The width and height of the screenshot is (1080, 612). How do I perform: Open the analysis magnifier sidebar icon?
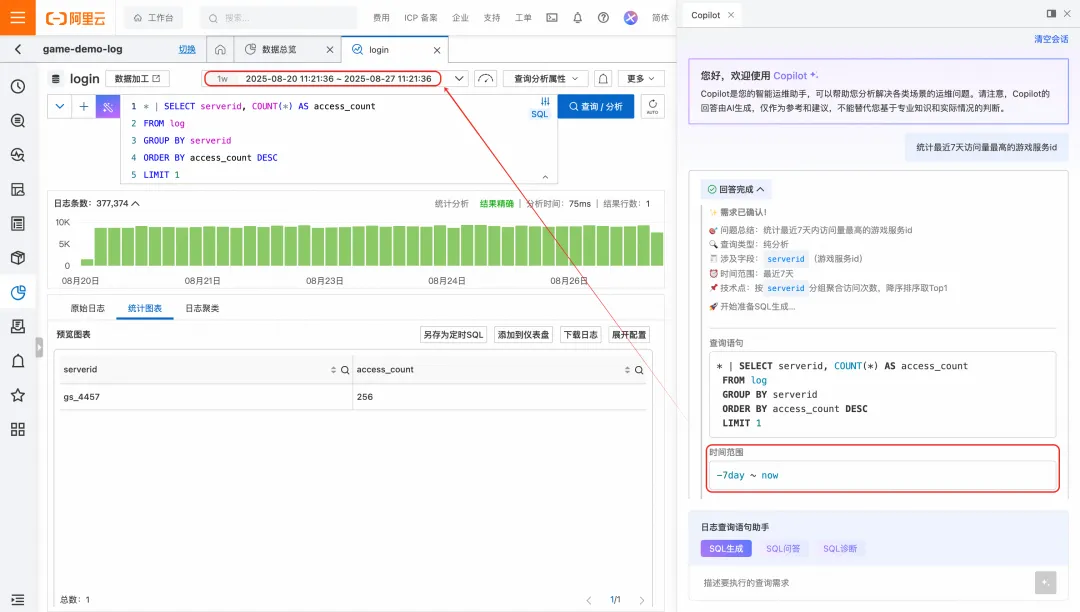tap(18, 155)
